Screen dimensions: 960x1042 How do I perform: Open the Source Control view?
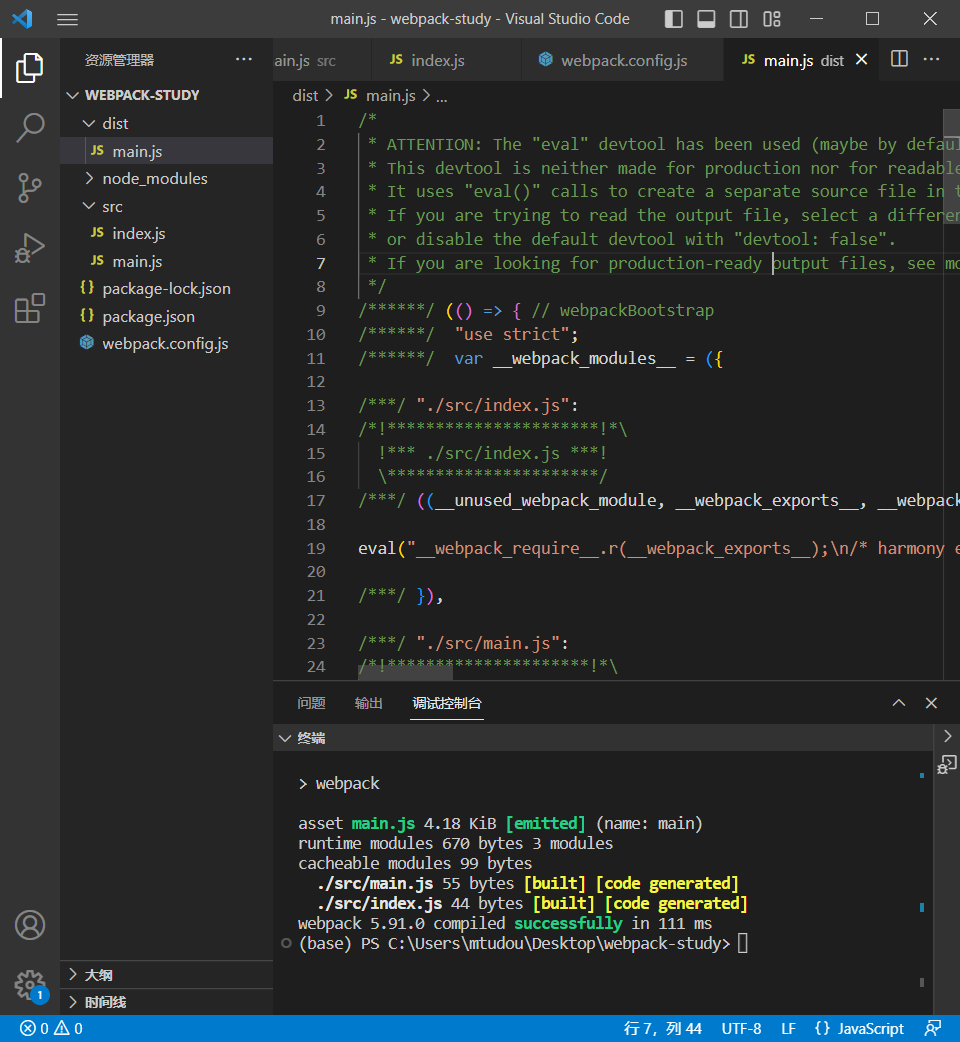[x=30, y=187]
